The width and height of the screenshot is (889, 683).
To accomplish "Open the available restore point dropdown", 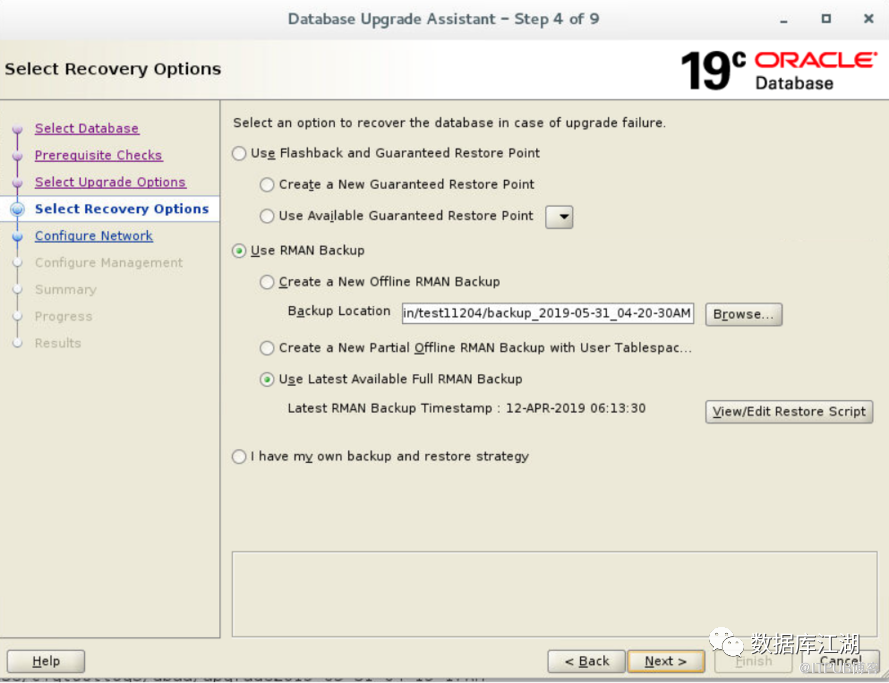I will coord(559,217).
